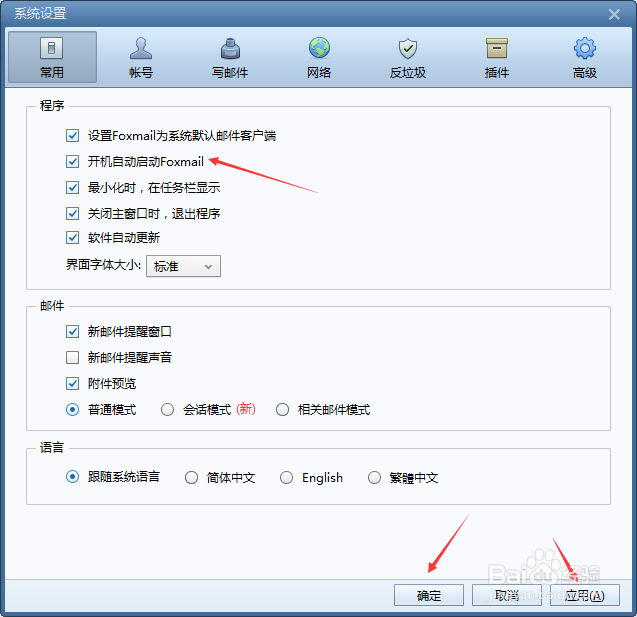Select 跟随系统语言 radio button

point(73,476)
